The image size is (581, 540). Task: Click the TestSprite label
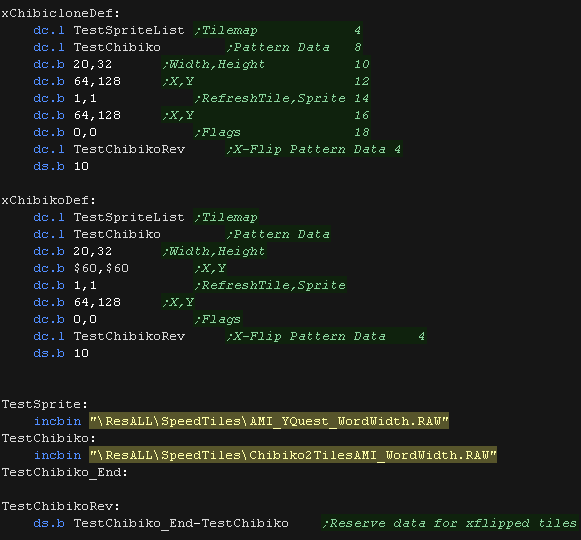click(45, 404)
